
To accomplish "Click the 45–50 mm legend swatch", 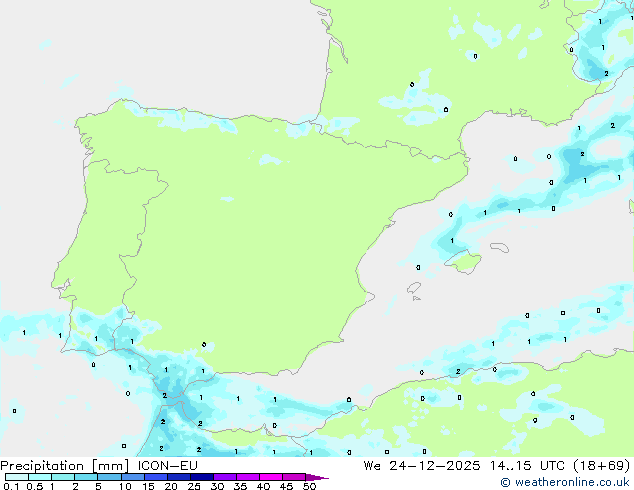I will click(x=294, y=477).
